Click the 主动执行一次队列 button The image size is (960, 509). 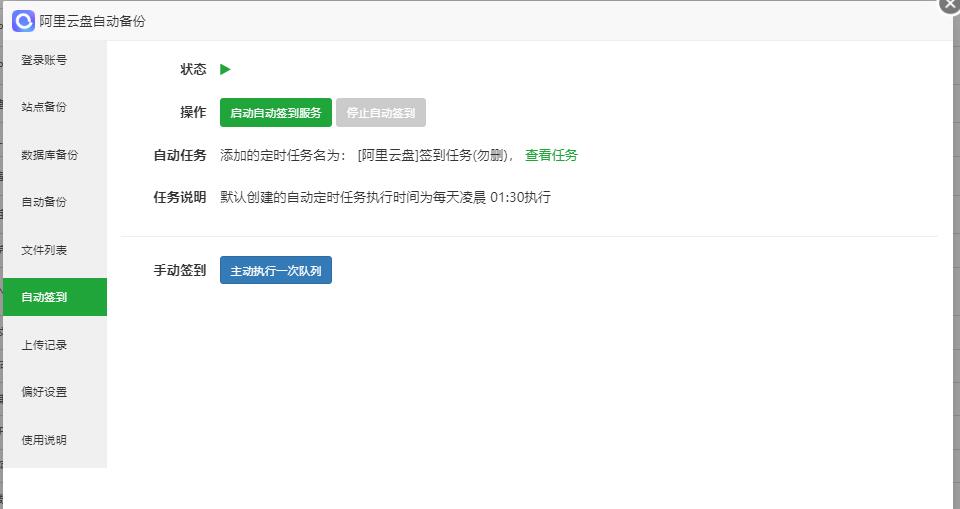(x=276, y=270)
